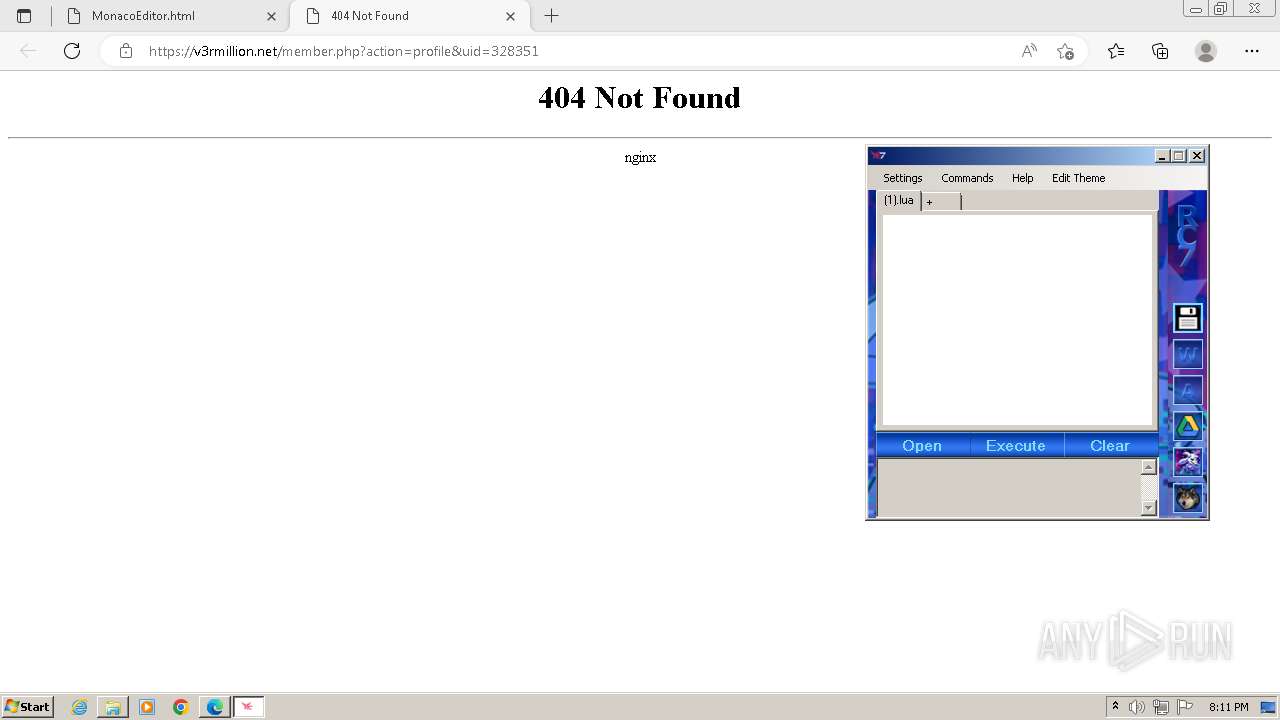
Task: Toggle Read aloud icon in address bar
Action: tap(1029, 51)
